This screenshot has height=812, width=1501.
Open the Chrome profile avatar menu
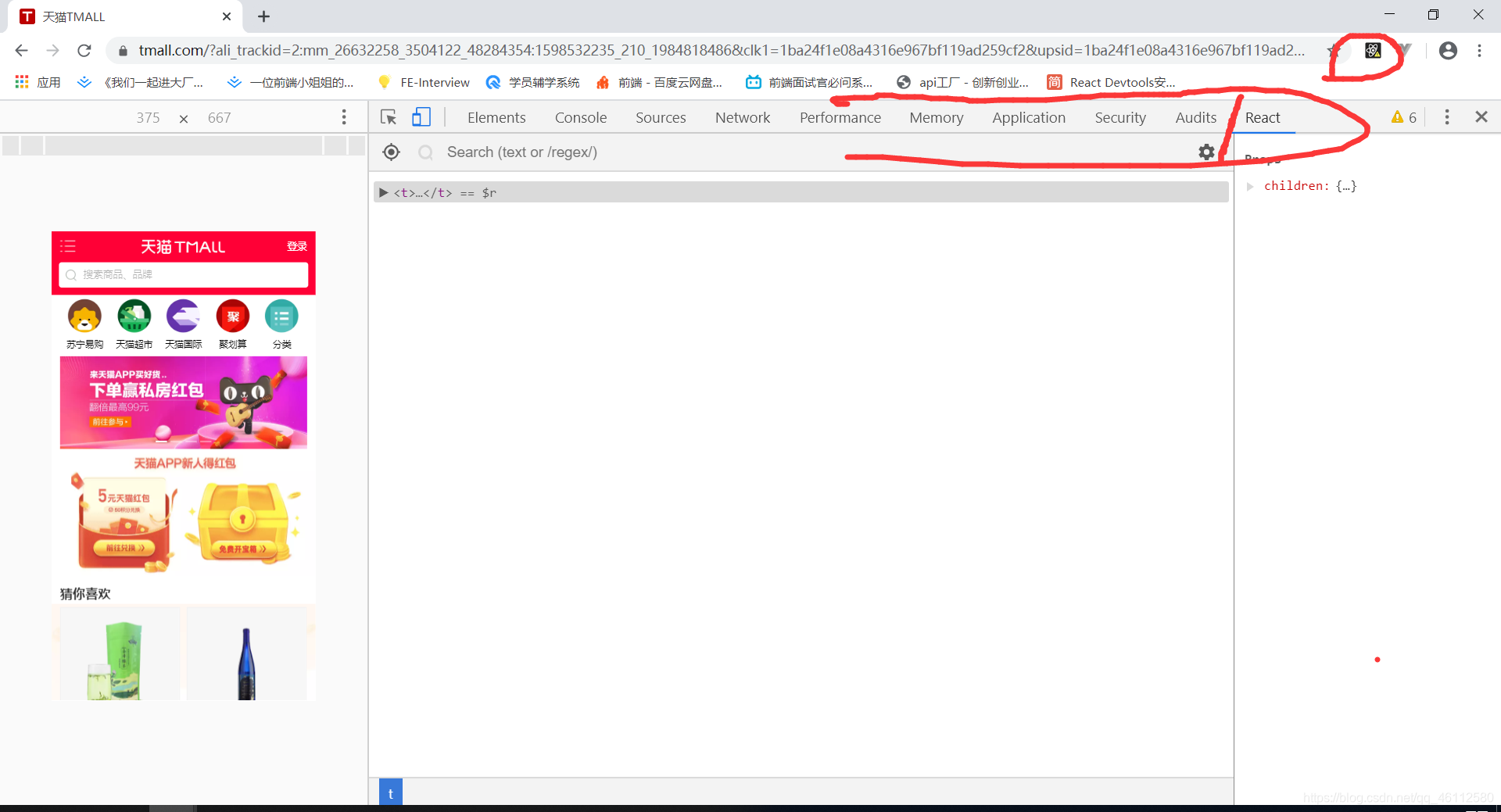tap(1448, 51)
